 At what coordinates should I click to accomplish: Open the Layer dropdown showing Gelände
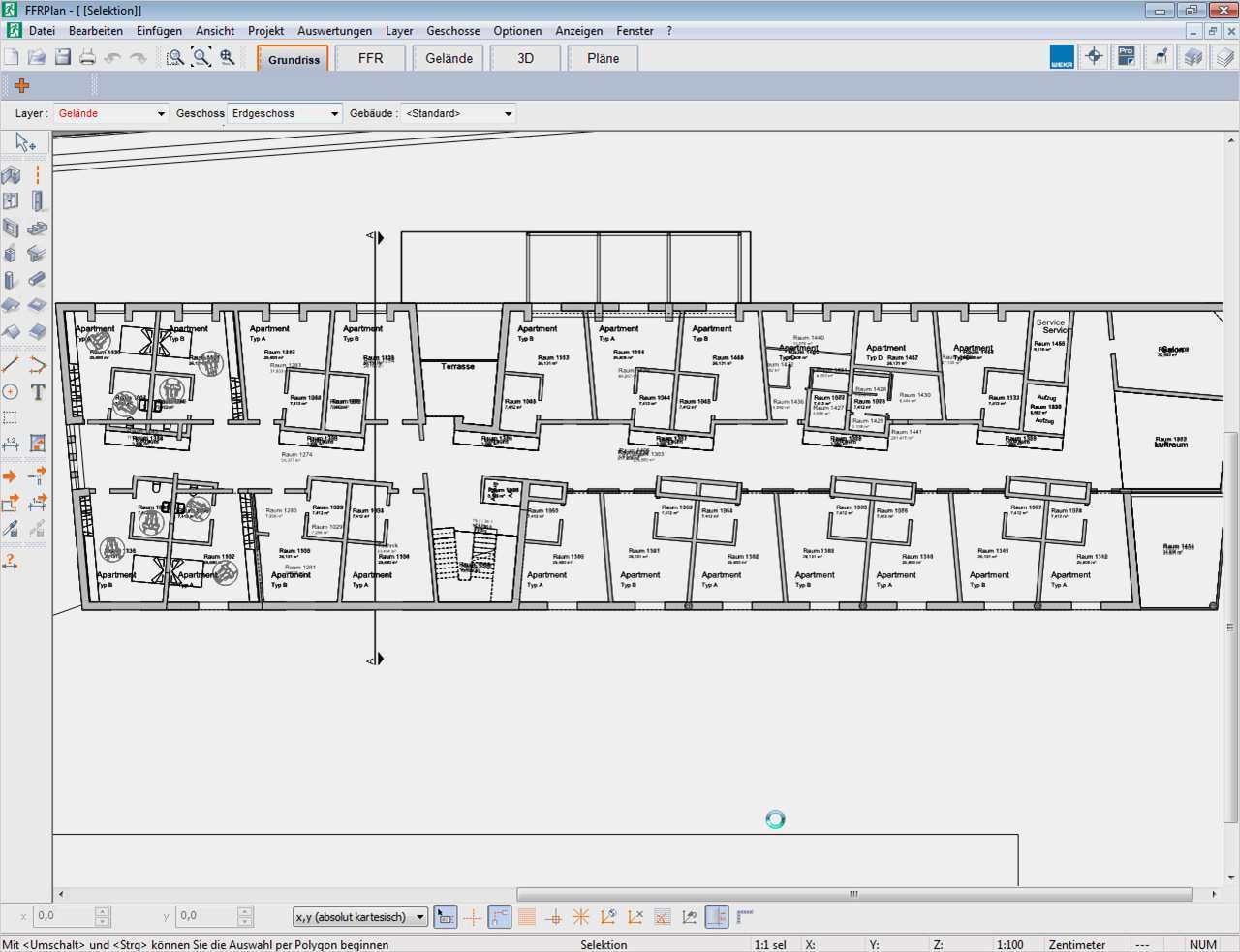[111, 113]
